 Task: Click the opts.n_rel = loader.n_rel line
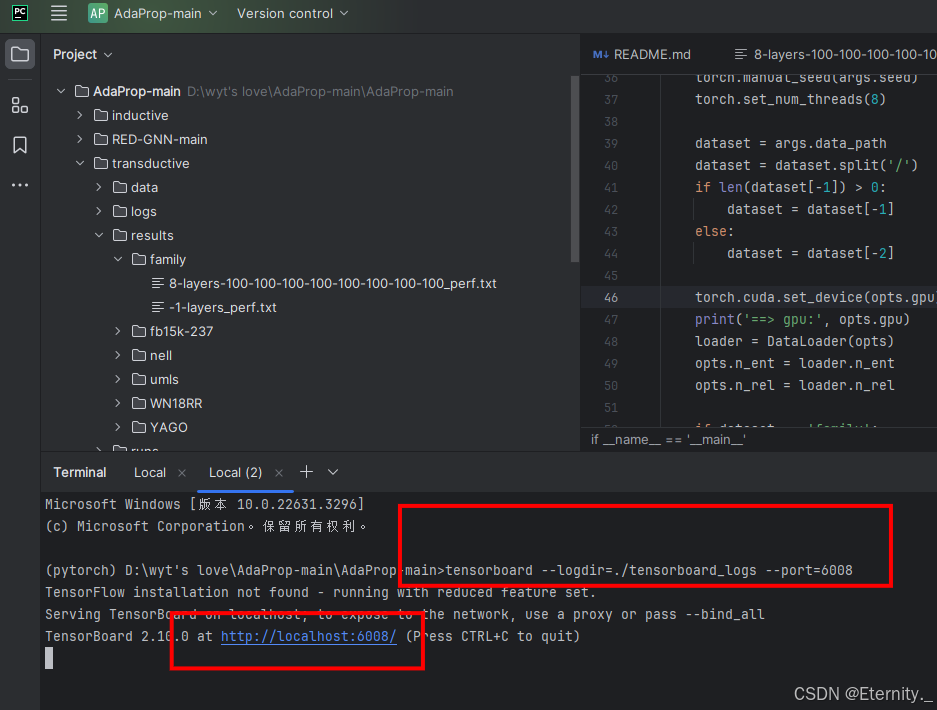click(794, 385)
